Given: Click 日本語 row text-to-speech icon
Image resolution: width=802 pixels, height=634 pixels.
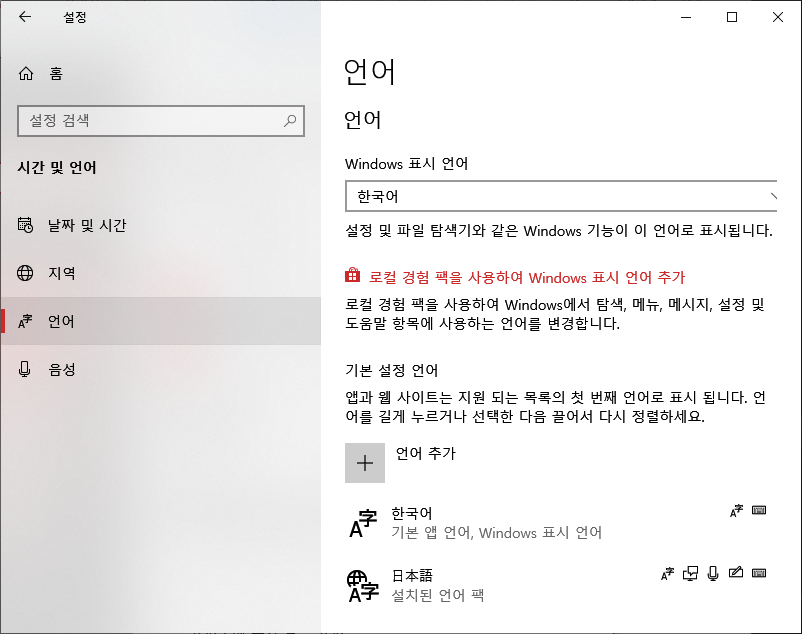Looking at the screenshot, I should click(690, 573).
